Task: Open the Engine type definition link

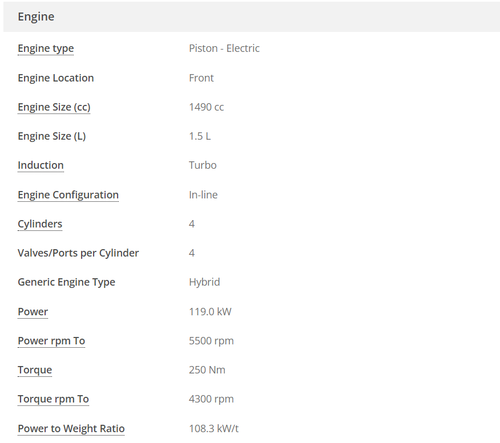Action: 46,49
